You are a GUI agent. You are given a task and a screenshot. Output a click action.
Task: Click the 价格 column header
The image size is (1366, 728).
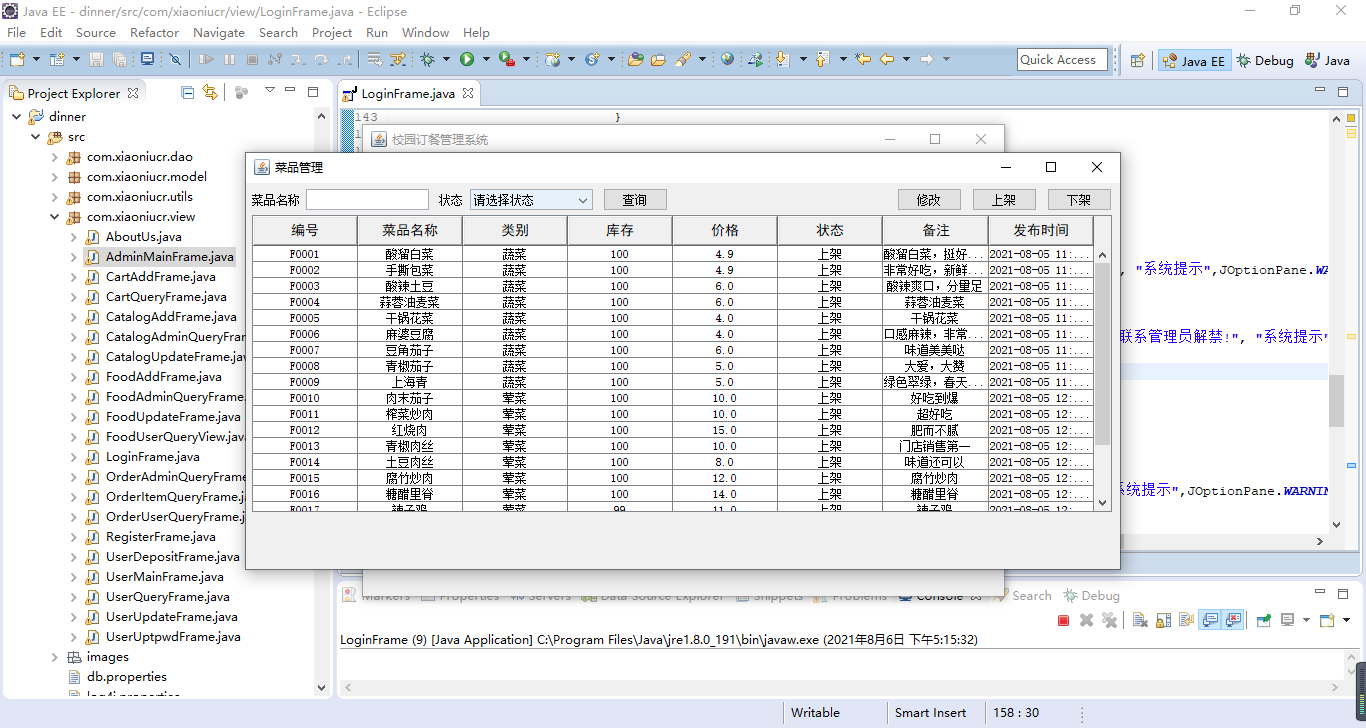(725, 230)
